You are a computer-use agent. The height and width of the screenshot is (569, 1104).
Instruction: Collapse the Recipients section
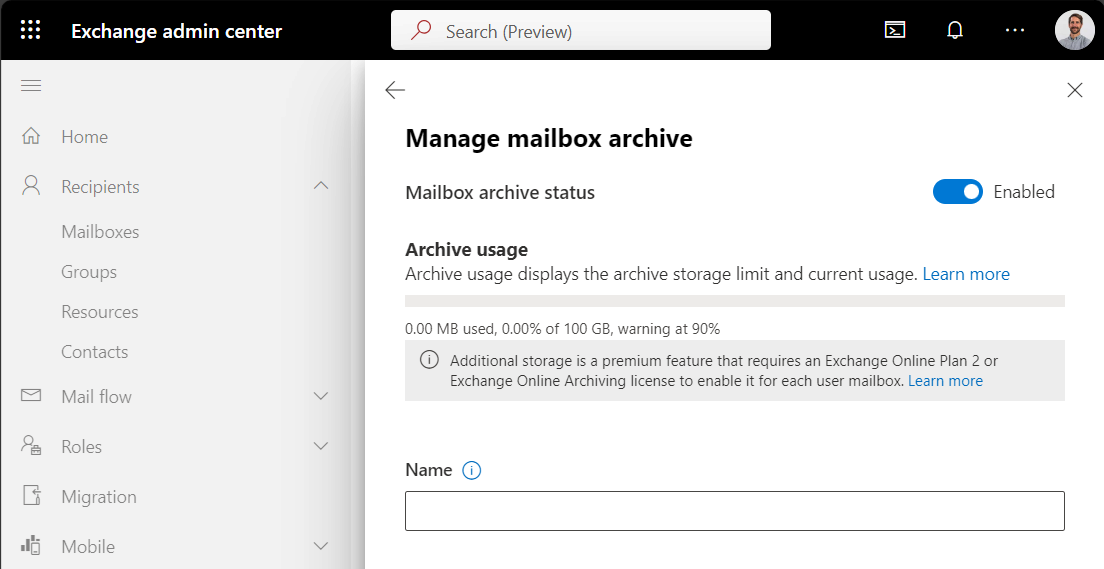click(x=321, y=186)
